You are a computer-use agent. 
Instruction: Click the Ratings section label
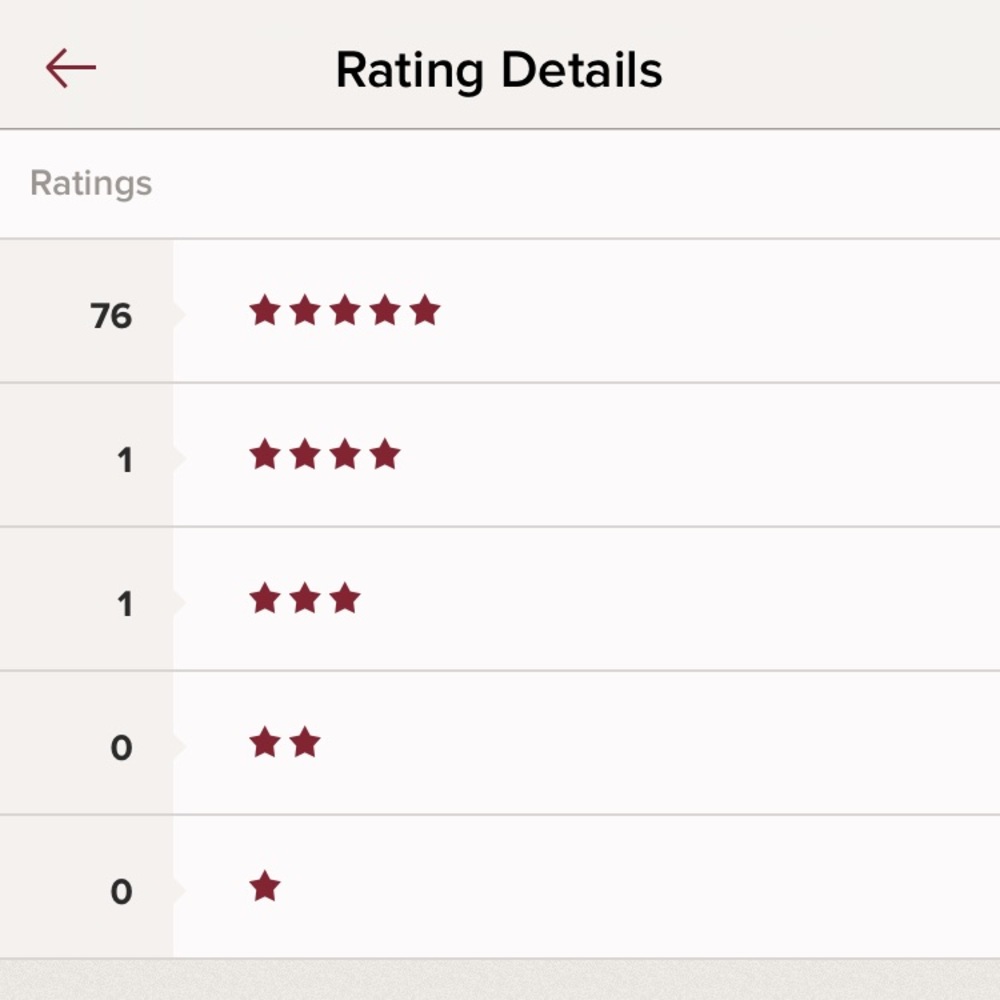[91, 184]
